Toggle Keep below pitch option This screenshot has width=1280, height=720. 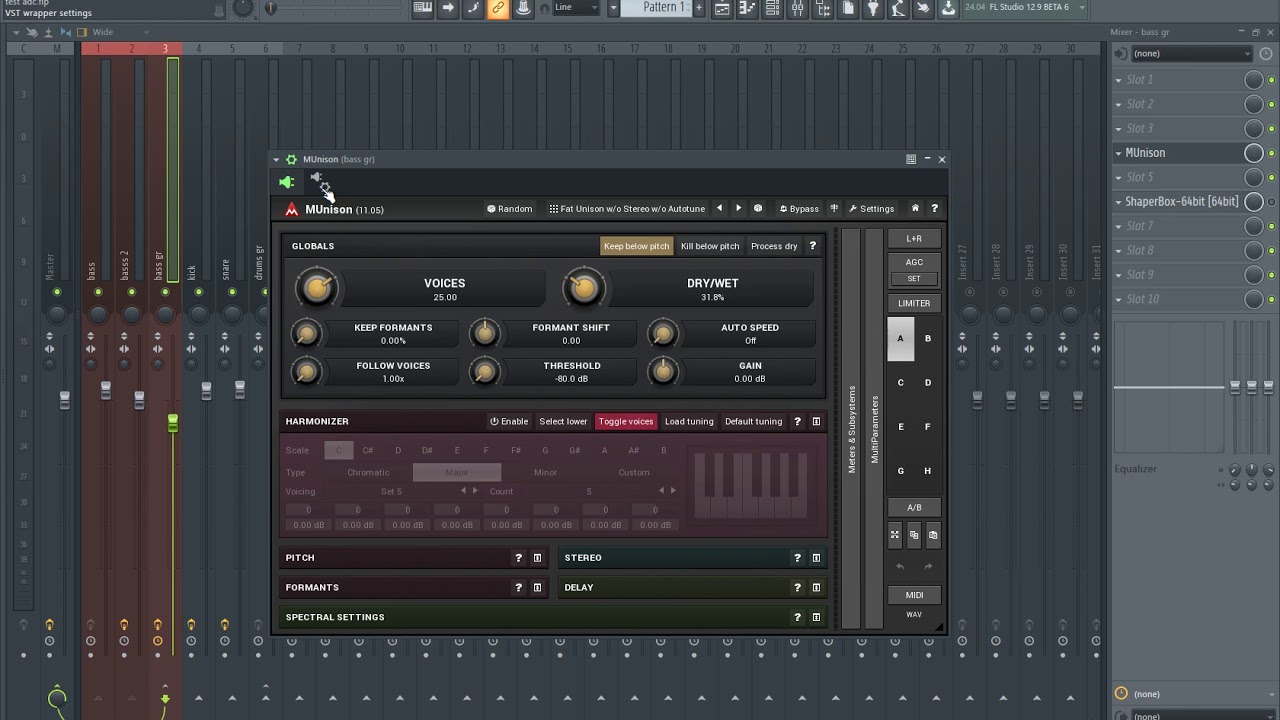(636, 246)
